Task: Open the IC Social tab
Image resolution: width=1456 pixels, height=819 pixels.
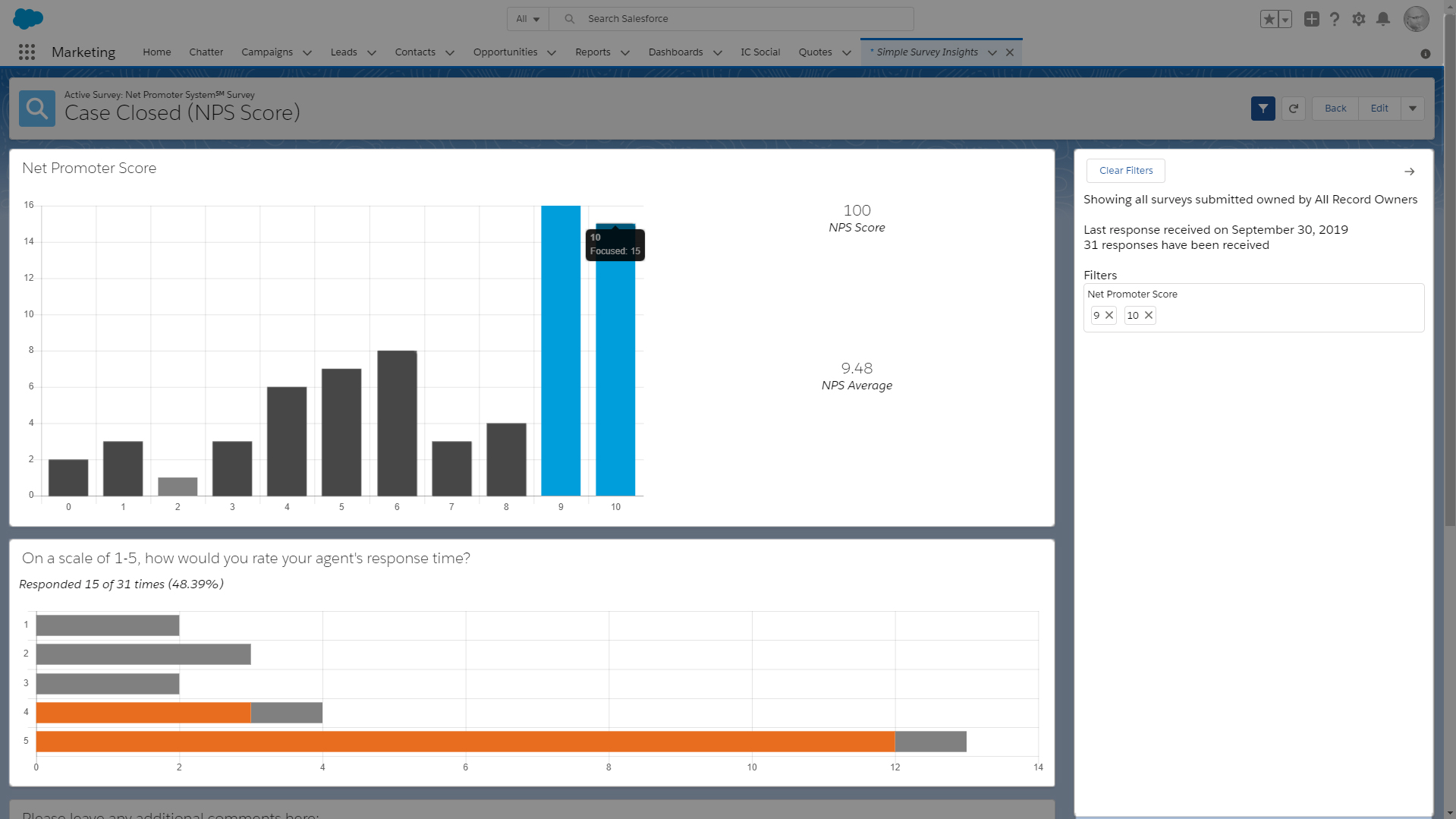Action: click(760, 52)
